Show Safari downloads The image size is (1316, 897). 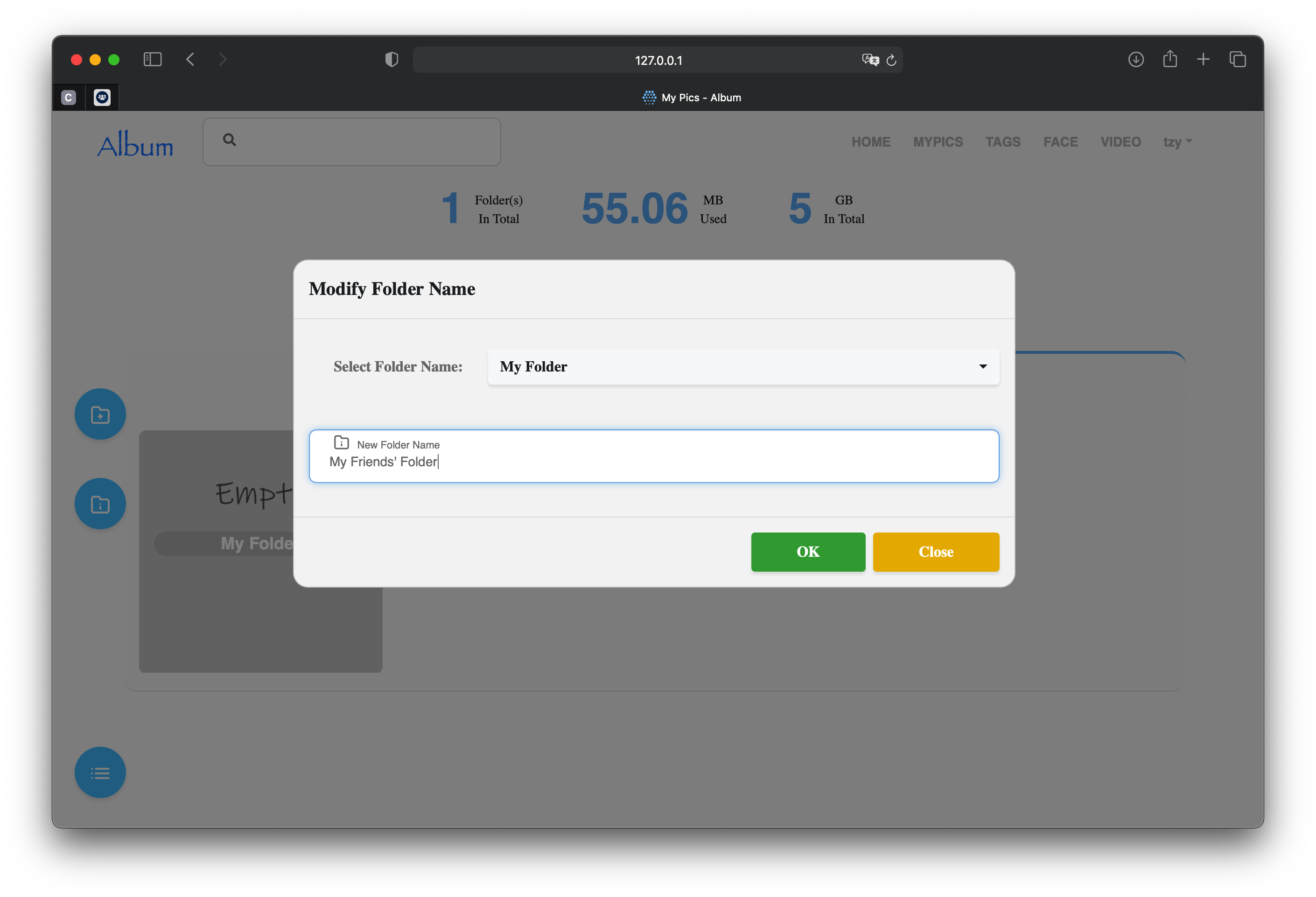(1136, 59)
